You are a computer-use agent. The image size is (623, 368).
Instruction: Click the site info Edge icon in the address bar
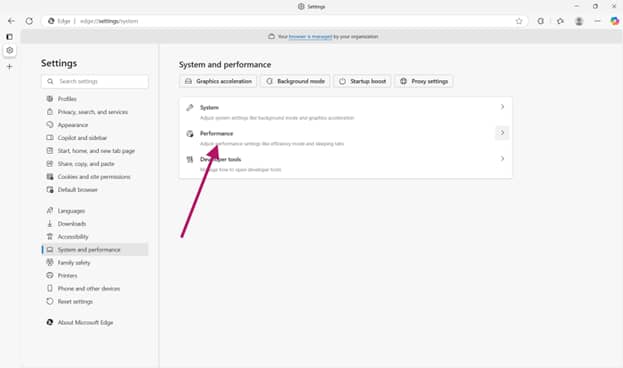(51, 21)
